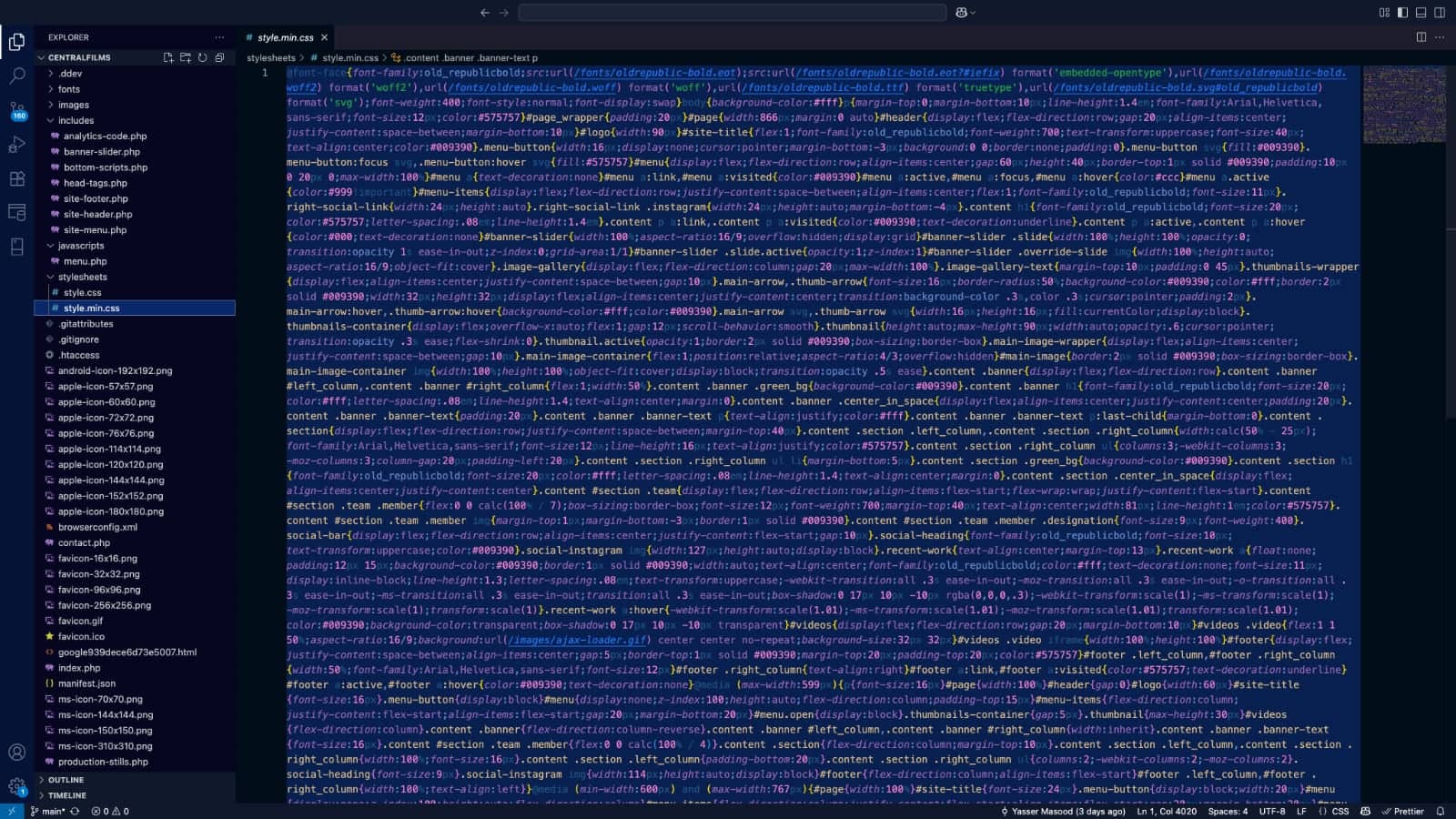Refresh the Explorer file tree
Screen dimensions: 1456x819
pos(202,57)
